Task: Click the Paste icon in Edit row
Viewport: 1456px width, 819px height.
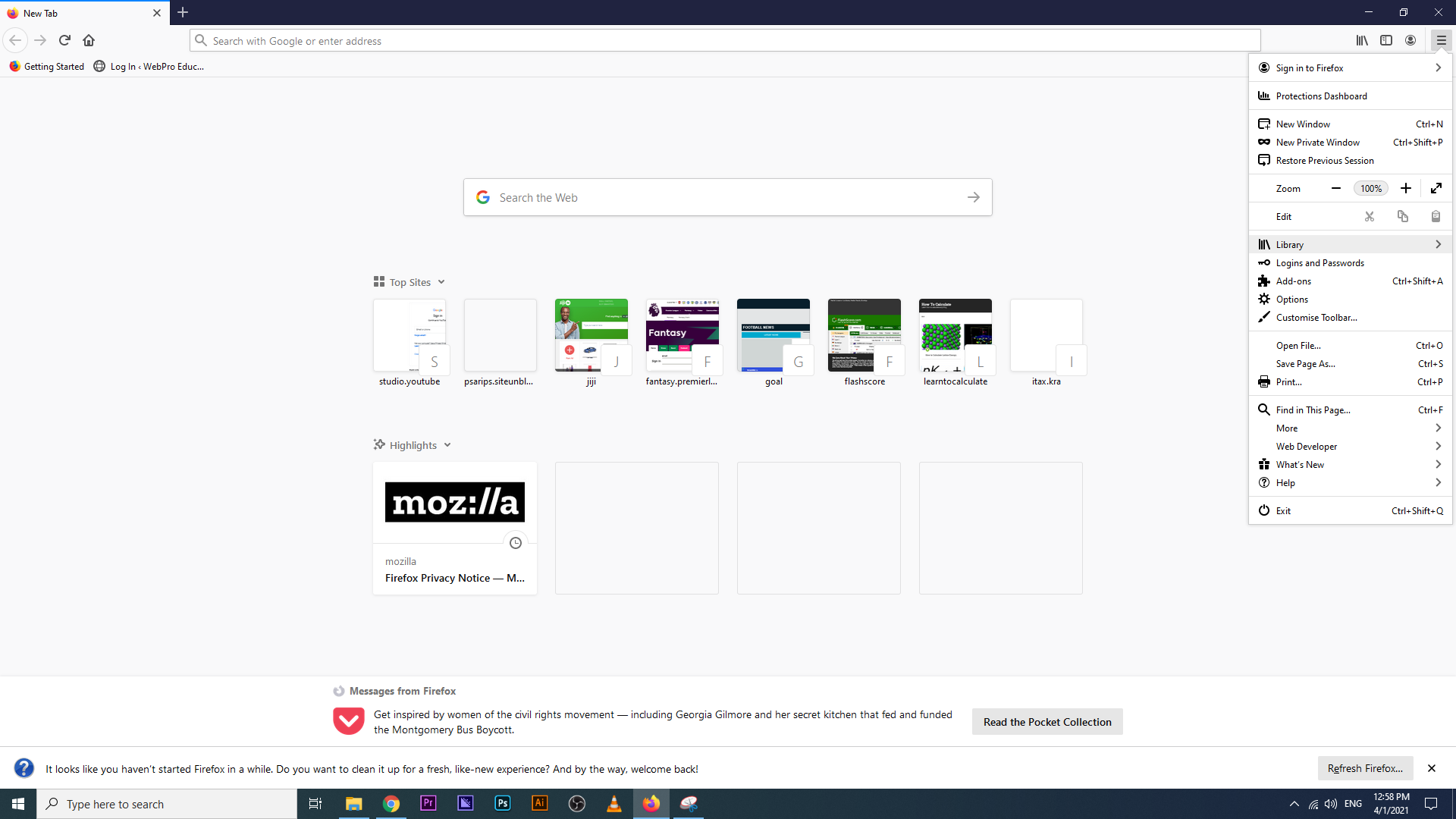Action: pos(1436,217)
